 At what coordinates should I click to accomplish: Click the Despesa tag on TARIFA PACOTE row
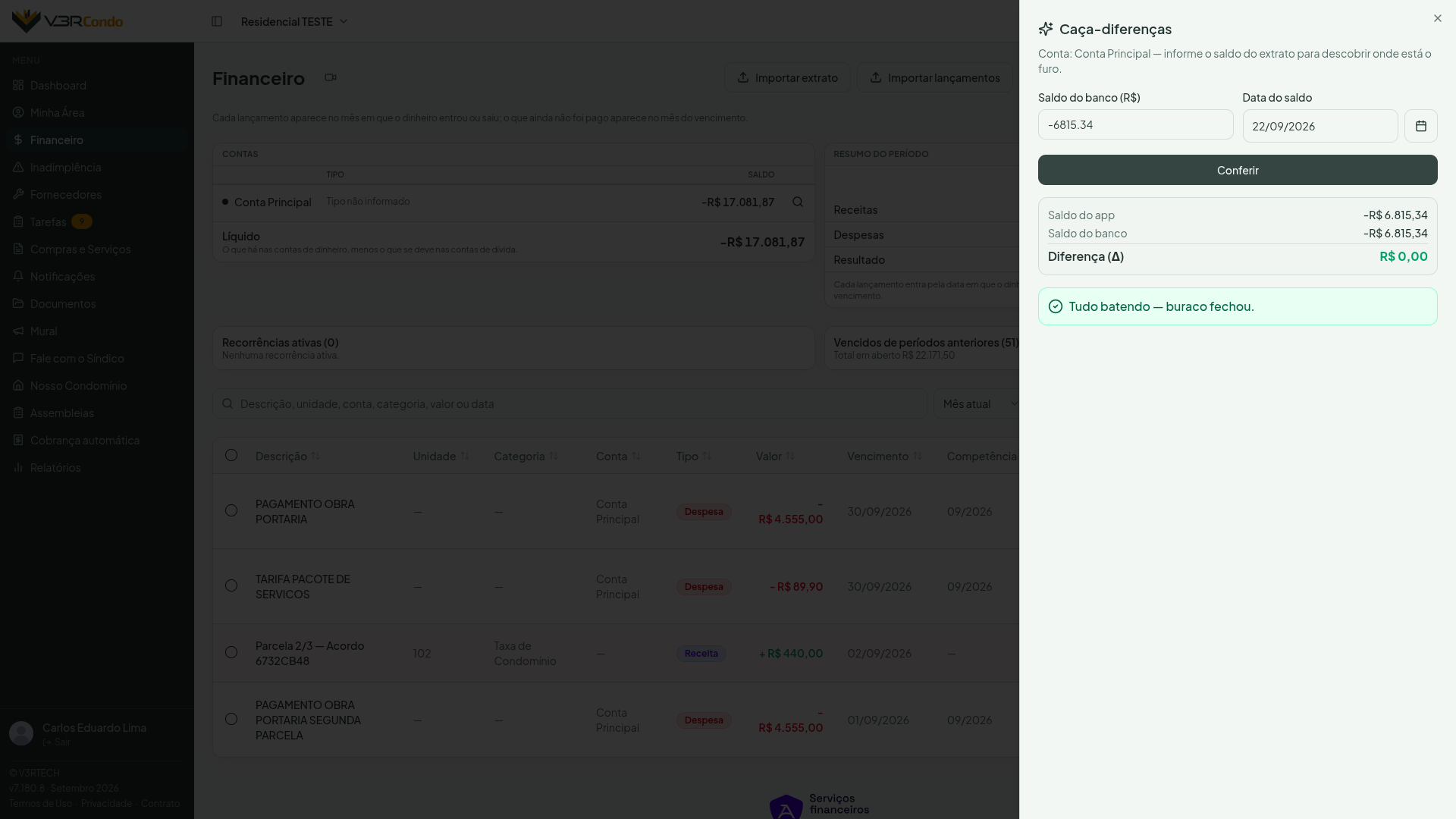pos(704,587)
